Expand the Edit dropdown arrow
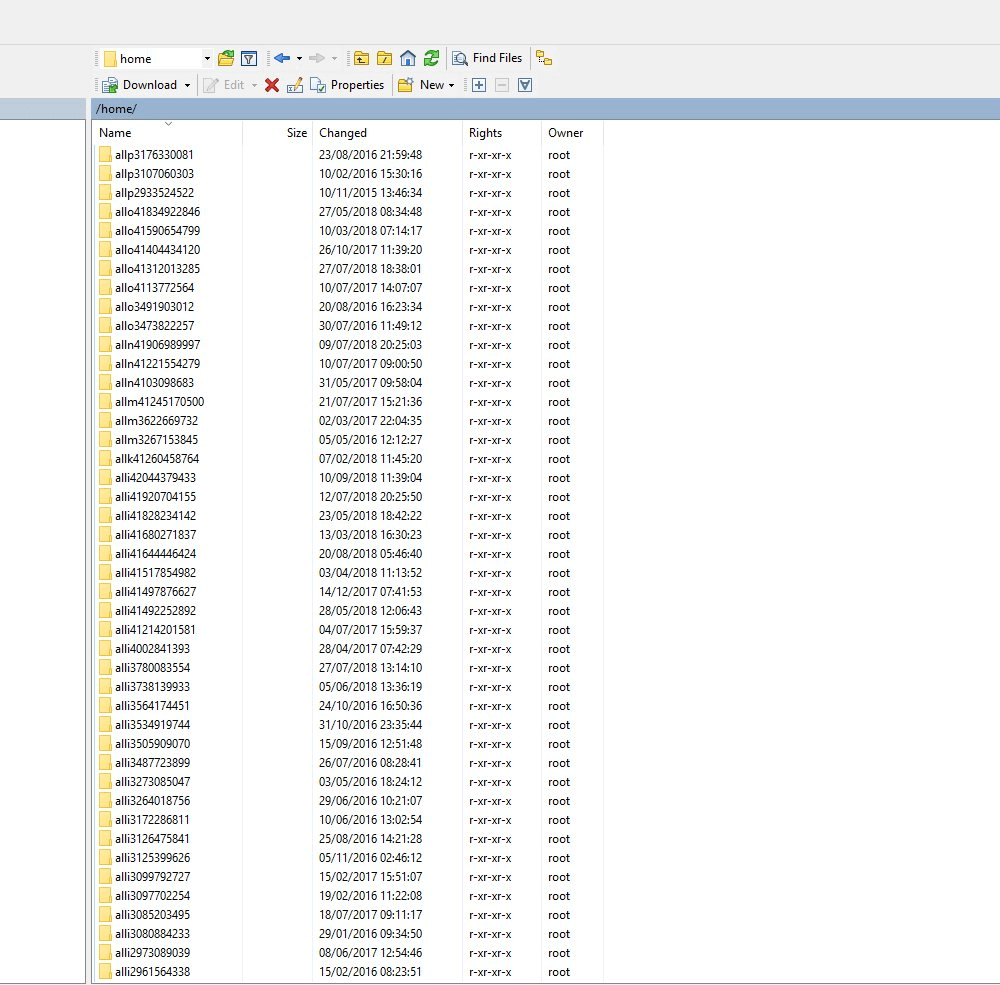Viewport: 1000px width, 985px height. (x=254, y=85)
